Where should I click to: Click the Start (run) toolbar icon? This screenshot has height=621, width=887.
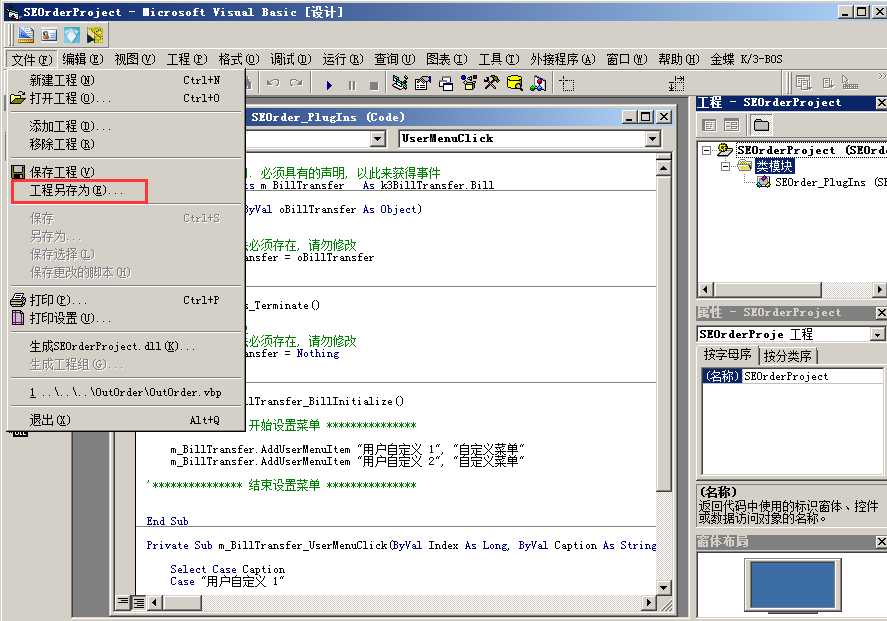[x=329, y=85]
